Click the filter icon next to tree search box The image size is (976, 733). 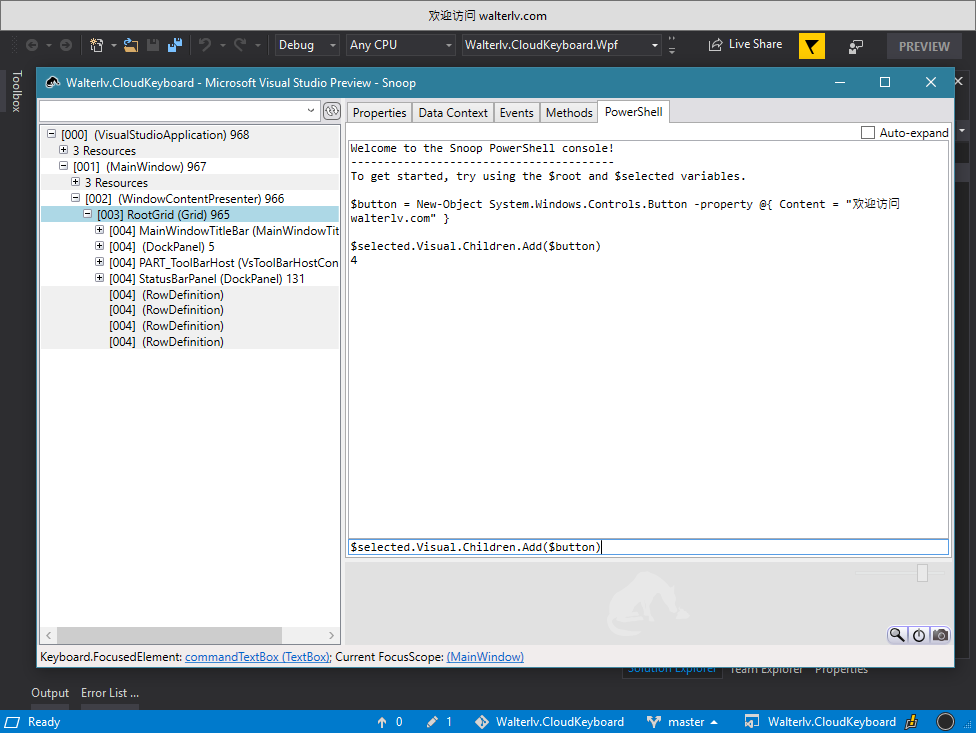coord(331,110)
